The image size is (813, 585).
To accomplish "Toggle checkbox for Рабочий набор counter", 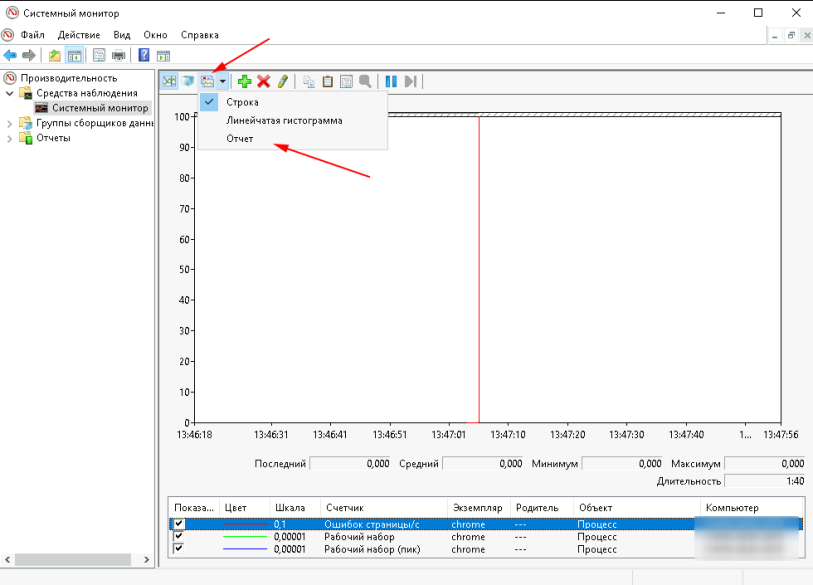I will coord(179,537).
